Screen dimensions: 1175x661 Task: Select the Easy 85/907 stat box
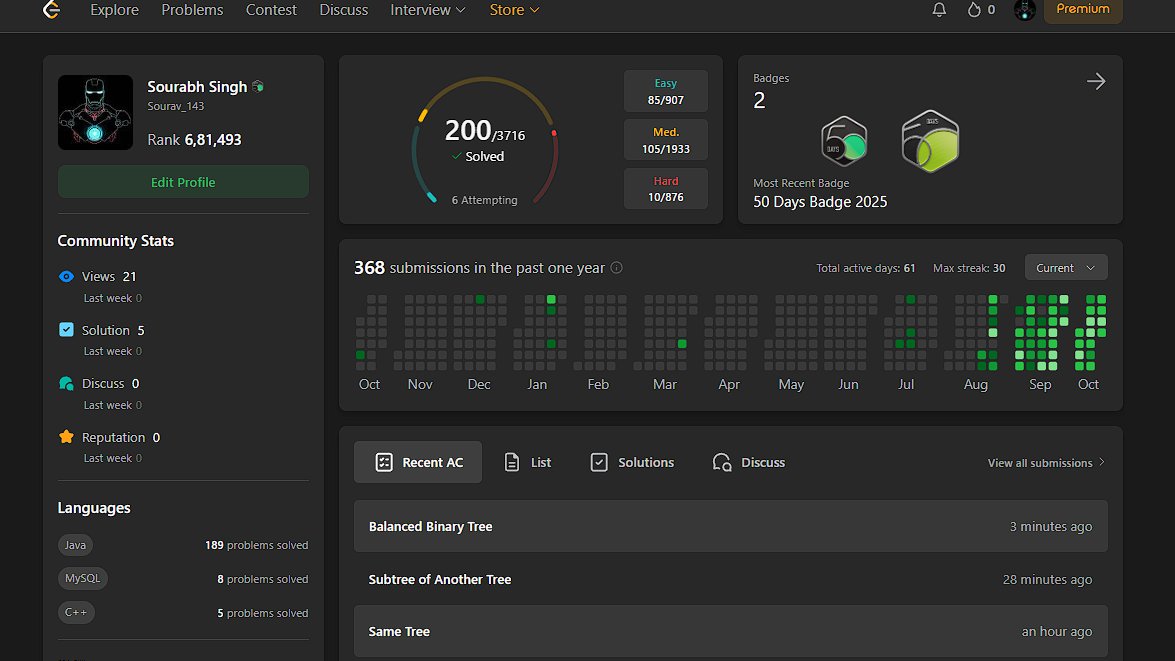point(665,91)
